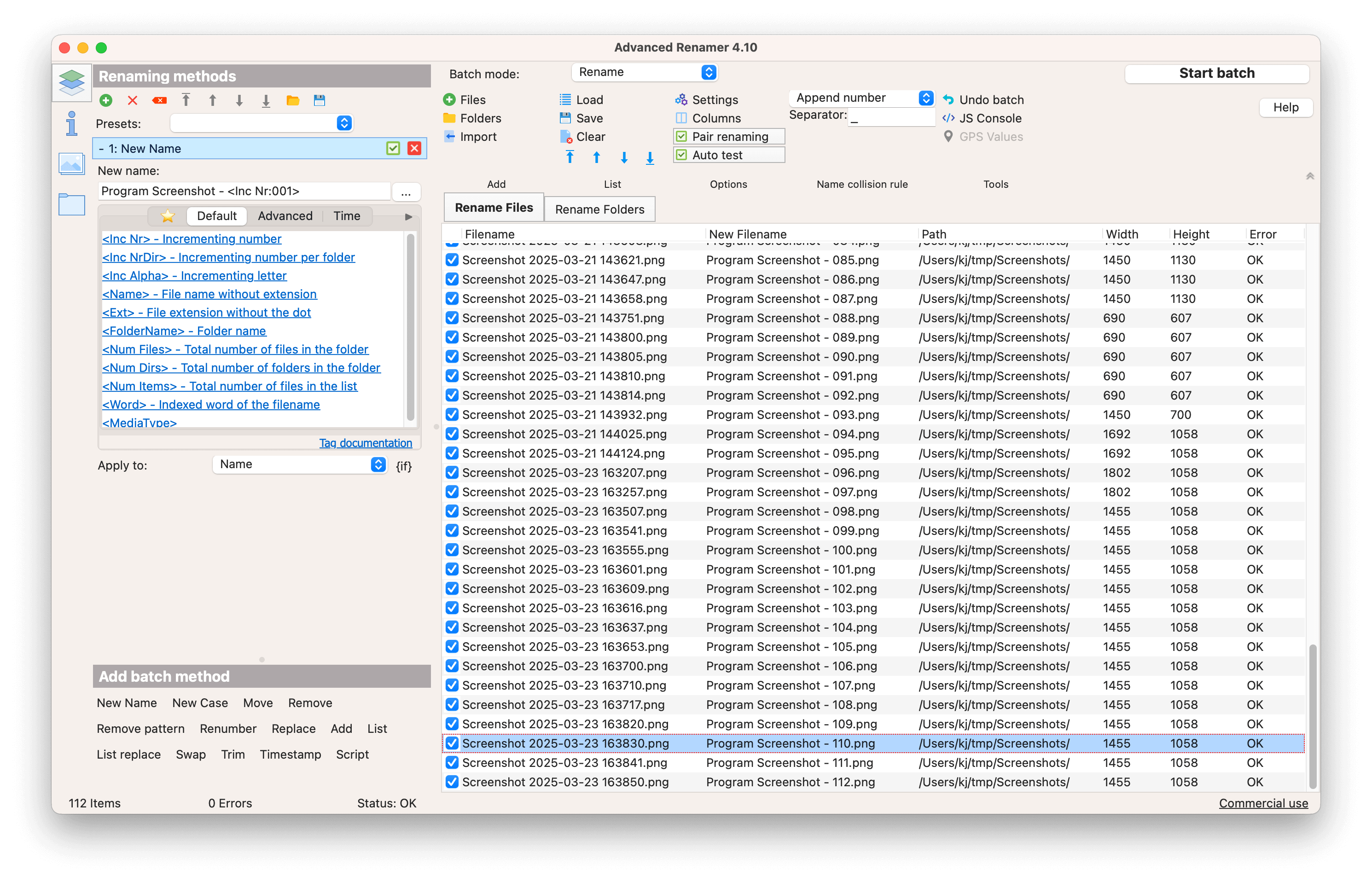This screenshot has height=882, width=1372.
Task: Uncheck Screenshot 2025-03-23 163850.png
Action: [452, 781]
